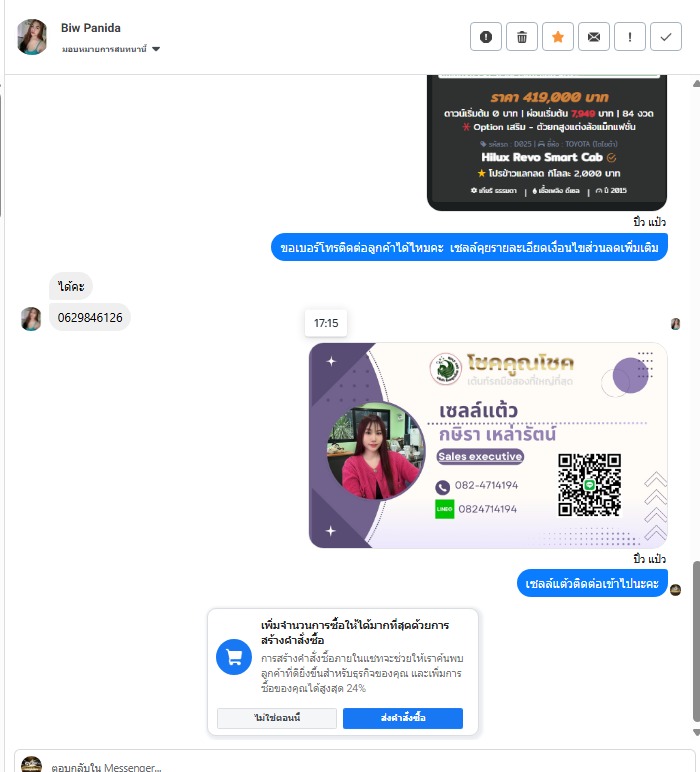
Task: Click the customer avatar beside phone number
Action: coord(31,319)
